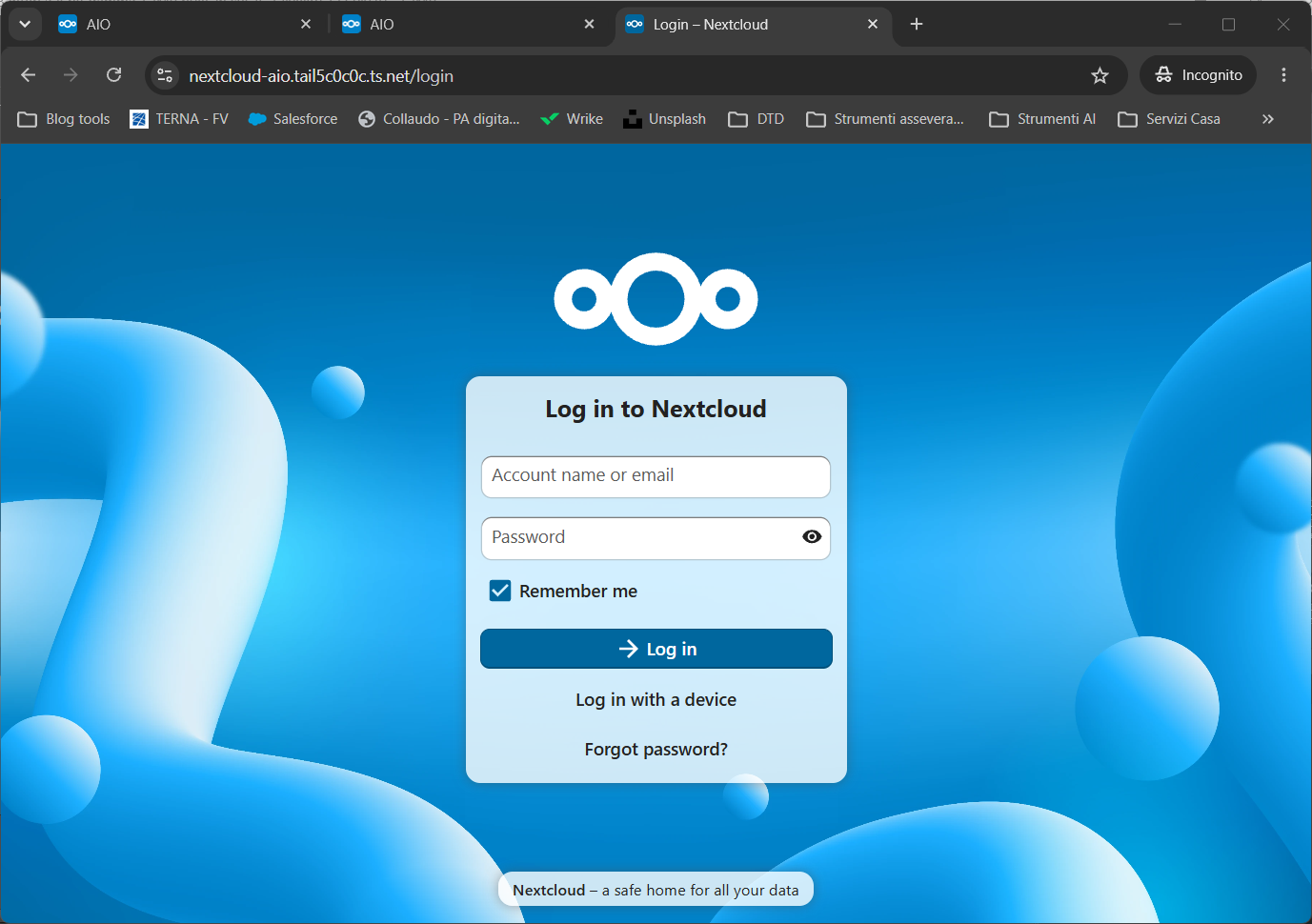Click the Incognito indicator button
The height and width of the screenshot is (924, 1312).
pos(1199,75)
